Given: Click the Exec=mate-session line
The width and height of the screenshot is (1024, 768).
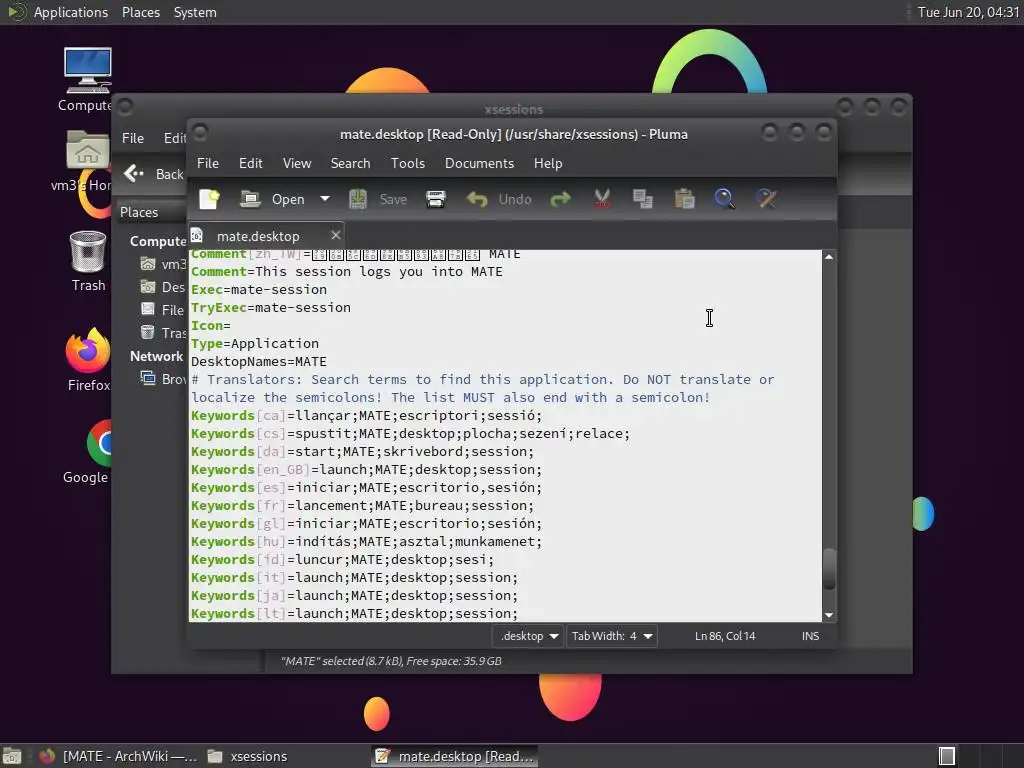Looking at the screenshot, I should tap(259, 289).
